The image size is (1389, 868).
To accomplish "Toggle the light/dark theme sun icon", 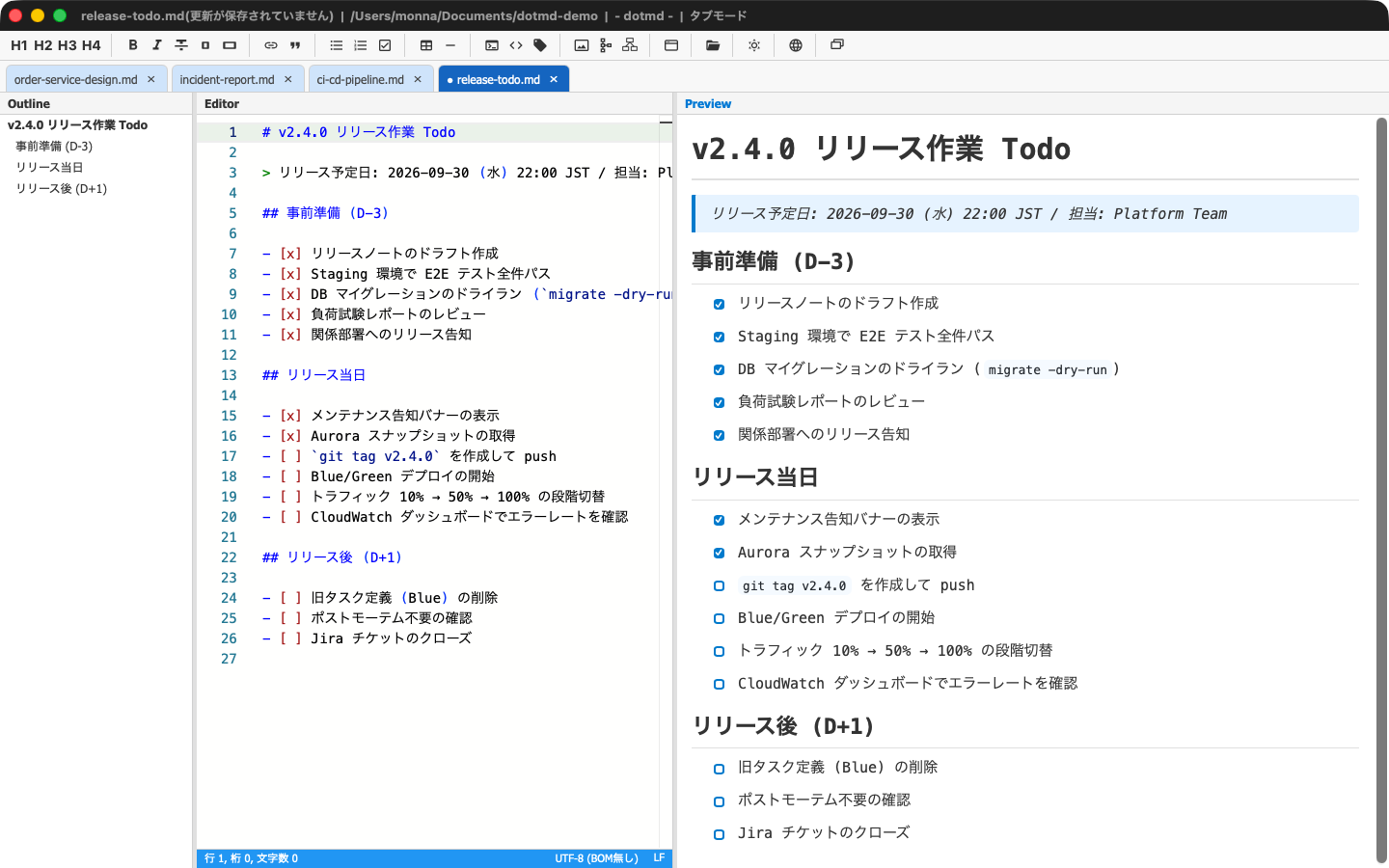I will (754, 45).
